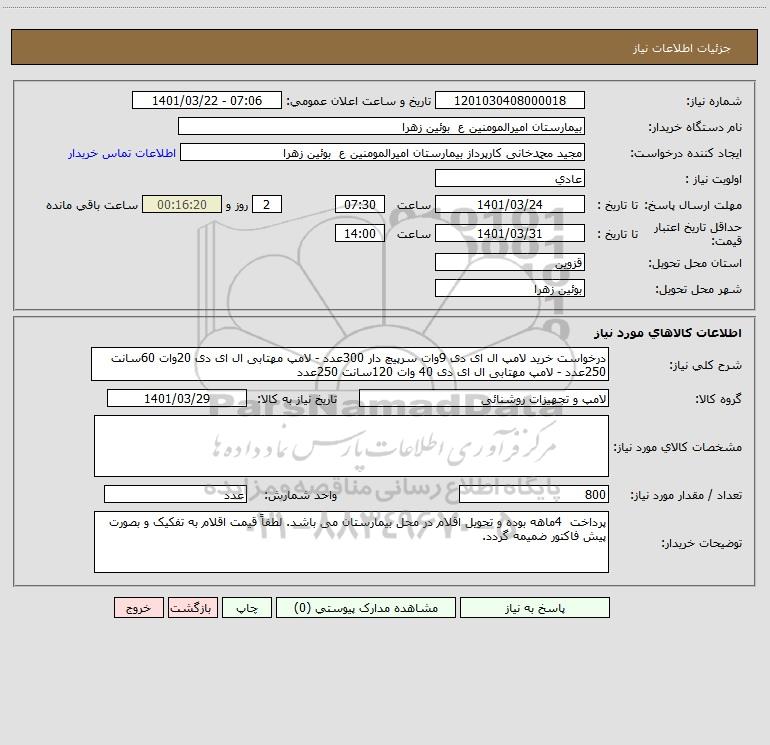Screen dimensions: 770x745
Task: Click the استان محل تحویل label
Action: point(695,263)
